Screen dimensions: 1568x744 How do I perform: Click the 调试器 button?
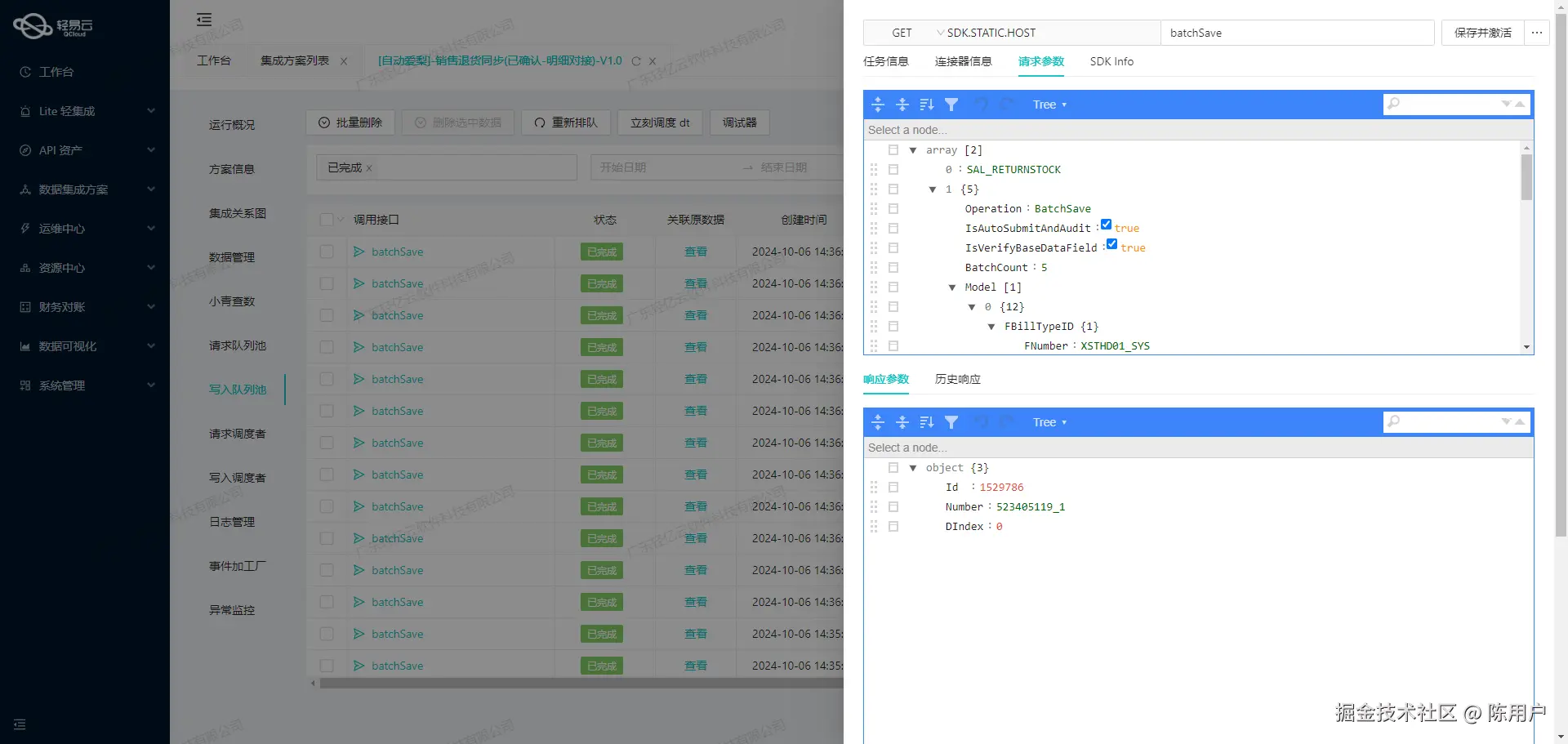(739, 122)
